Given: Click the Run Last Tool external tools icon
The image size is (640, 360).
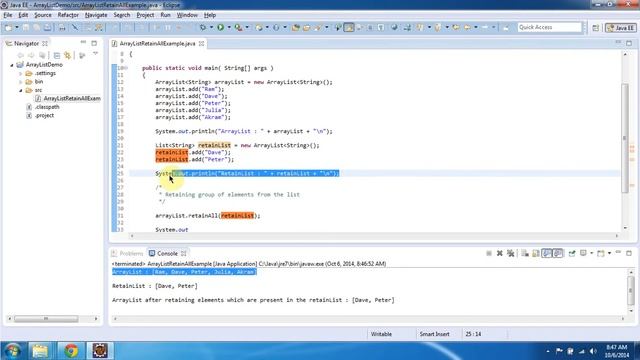Looking at the screenshot, I should point(238,27).
